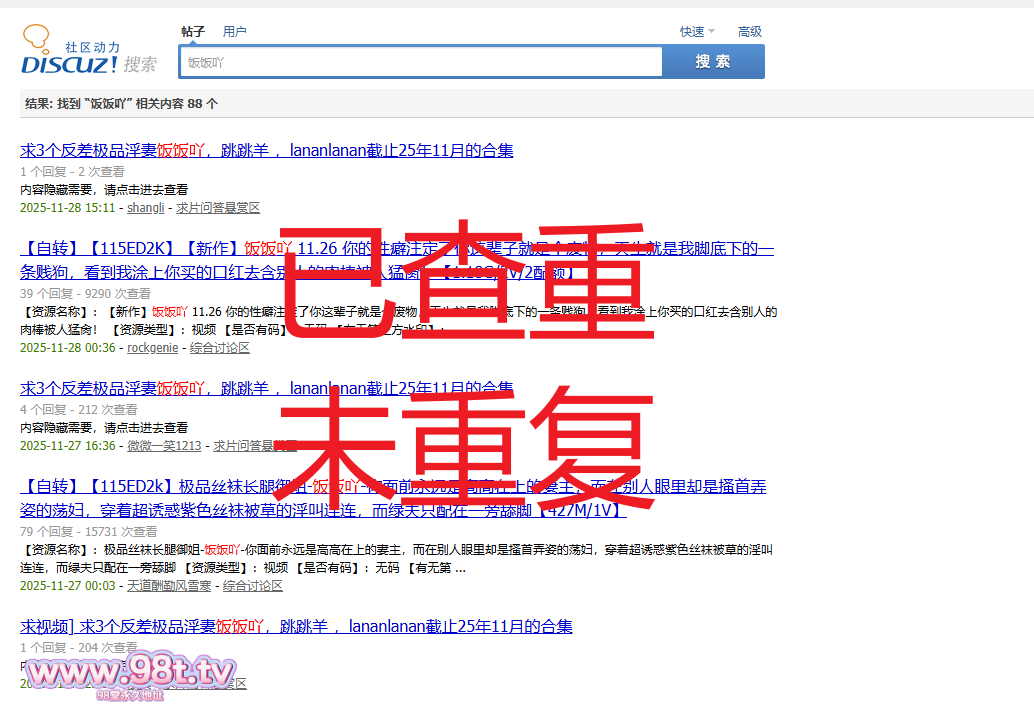Open 综合讨论区 forum link next to rockgenie
1034x710 pixels.
[x=220, y=348]
